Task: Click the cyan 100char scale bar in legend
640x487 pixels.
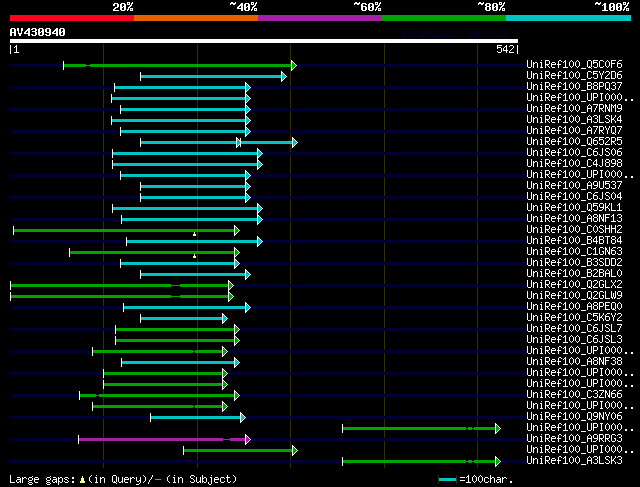Action: tap(447, 480)
